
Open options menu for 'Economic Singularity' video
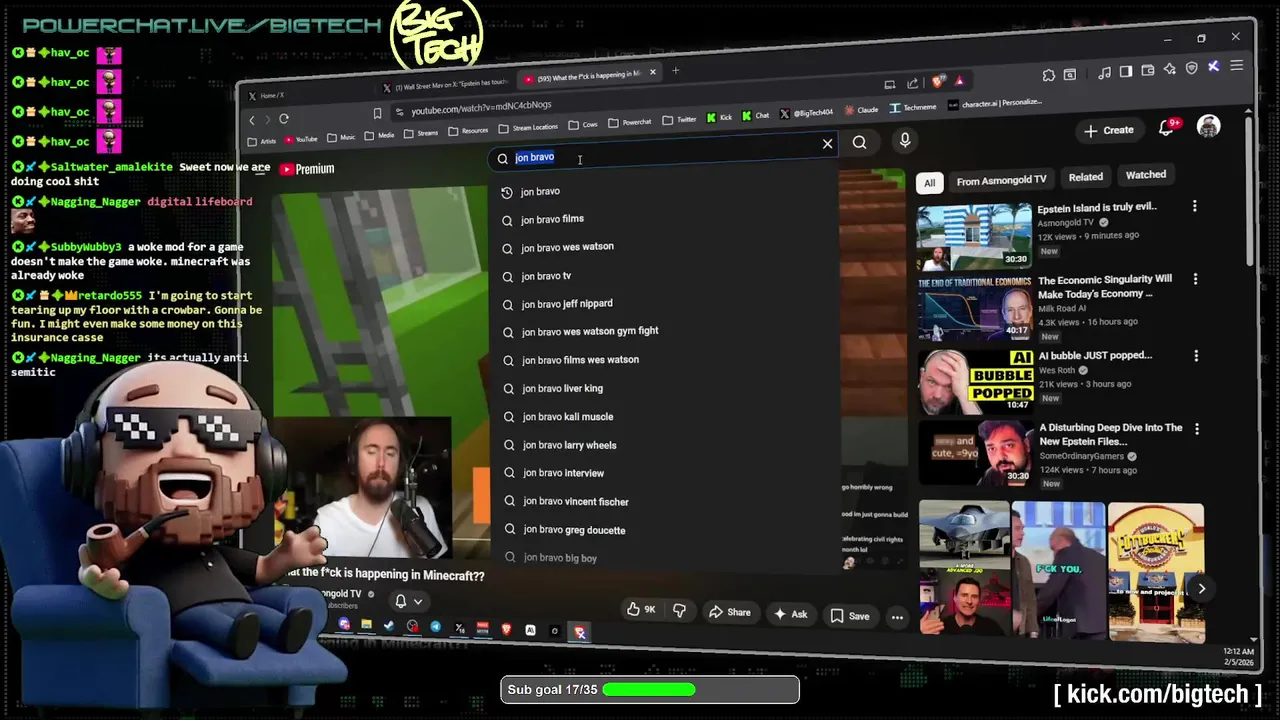point(1195,279)
